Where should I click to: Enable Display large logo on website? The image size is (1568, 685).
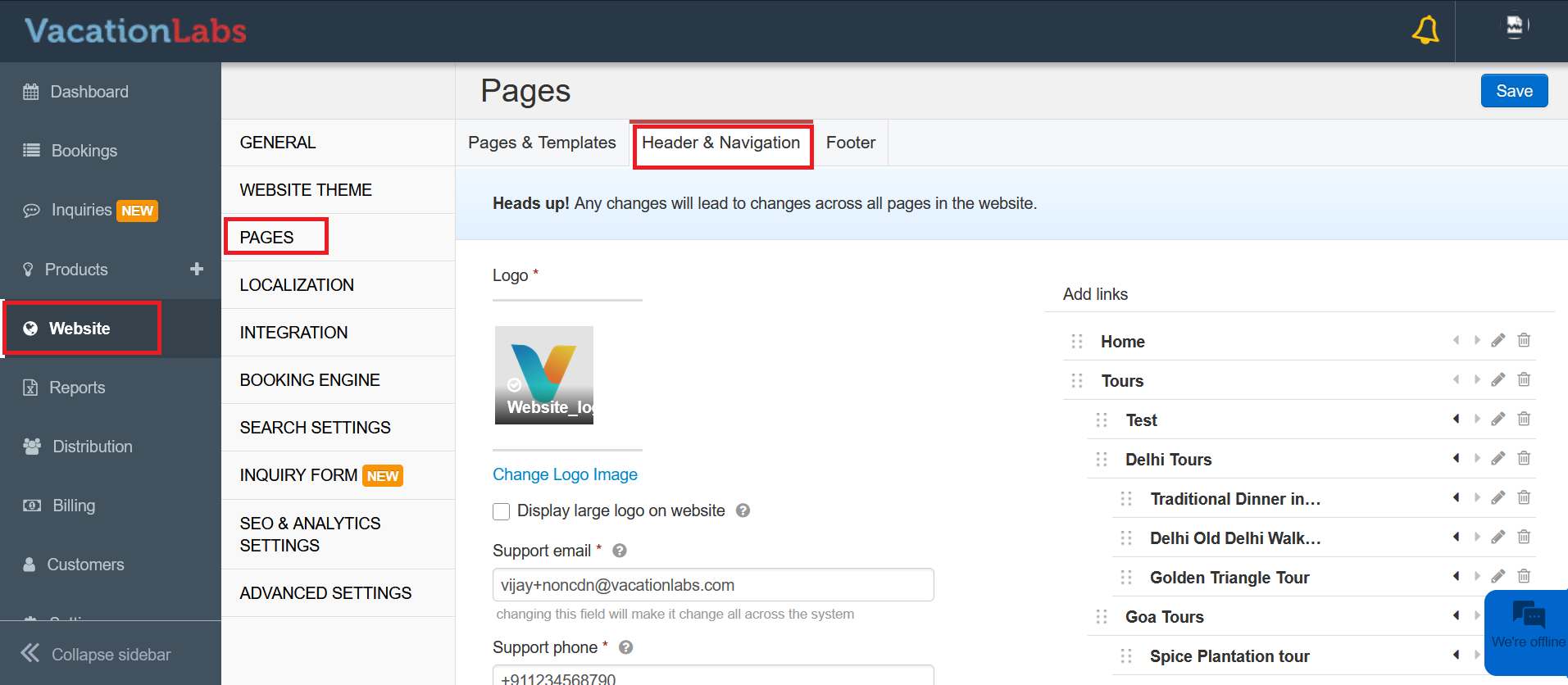(x=502, y=511)
